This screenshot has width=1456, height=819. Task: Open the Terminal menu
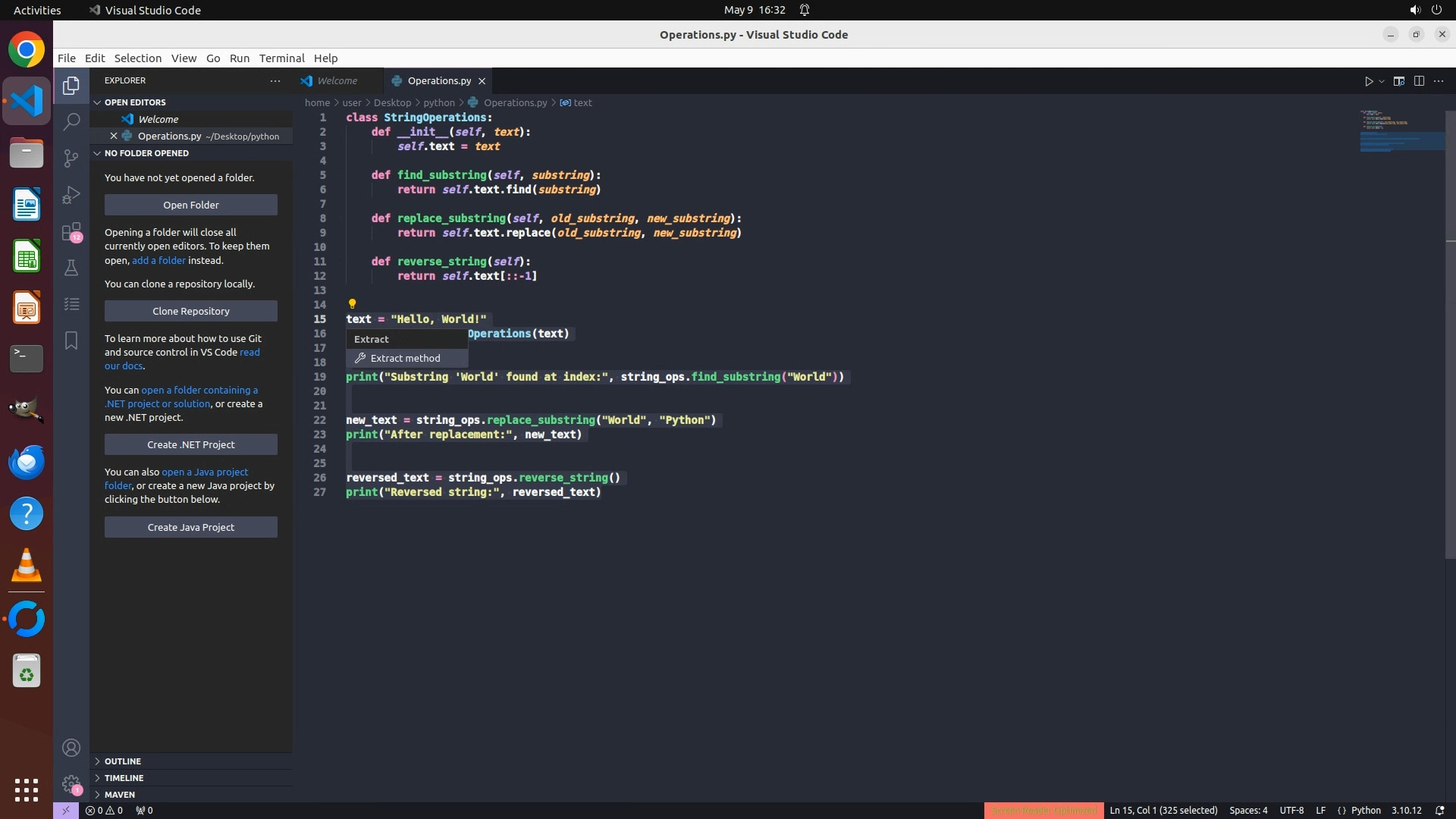[x=281, y=58]
